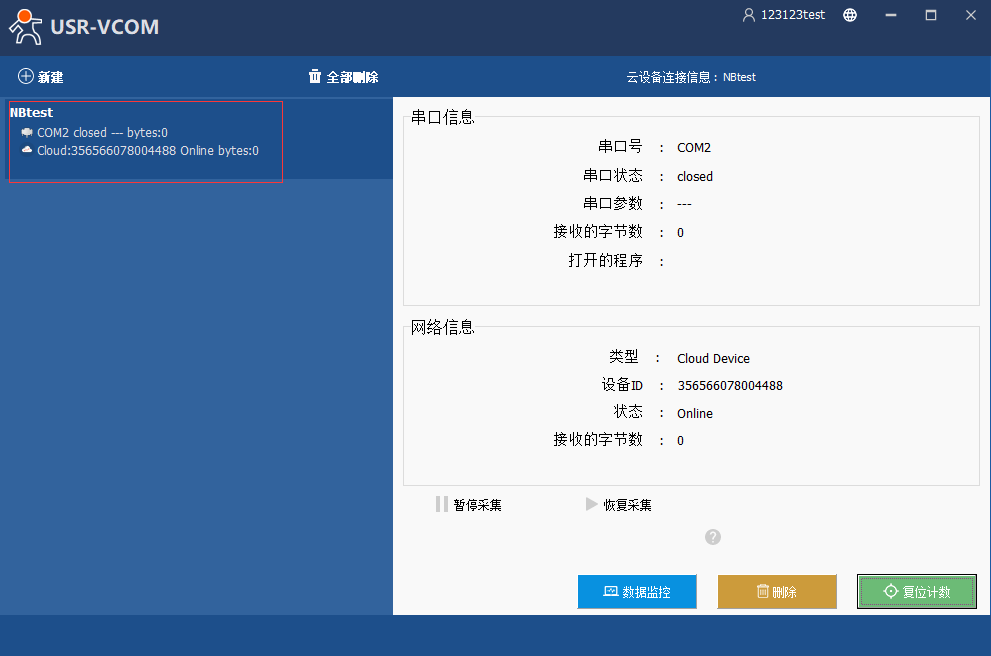Click the user account icon beside 123123test
The width and height of the screenshot is (991, 656).
[748, 15]
